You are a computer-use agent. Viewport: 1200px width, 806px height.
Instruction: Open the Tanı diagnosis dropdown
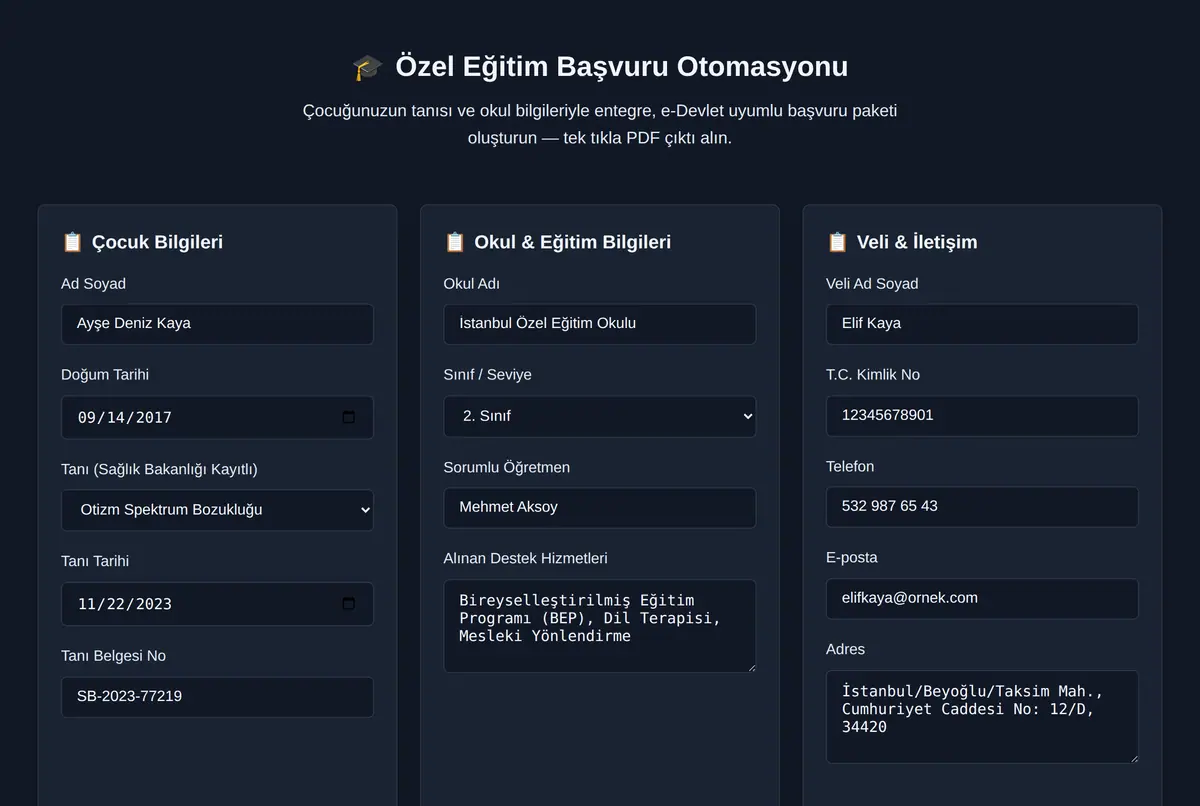pyautogui.click(x=217, y=510)
